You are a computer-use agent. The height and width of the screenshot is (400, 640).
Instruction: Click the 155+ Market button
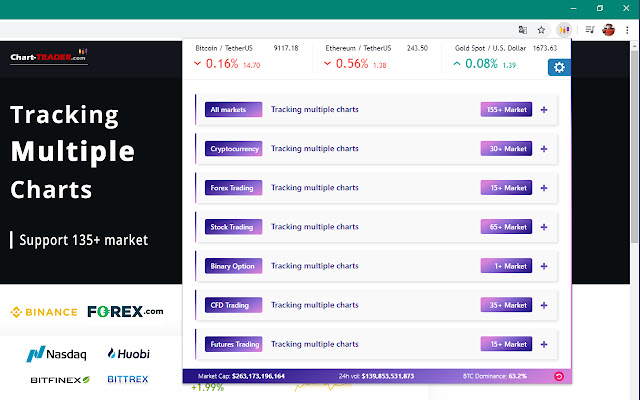click(506, 109)
